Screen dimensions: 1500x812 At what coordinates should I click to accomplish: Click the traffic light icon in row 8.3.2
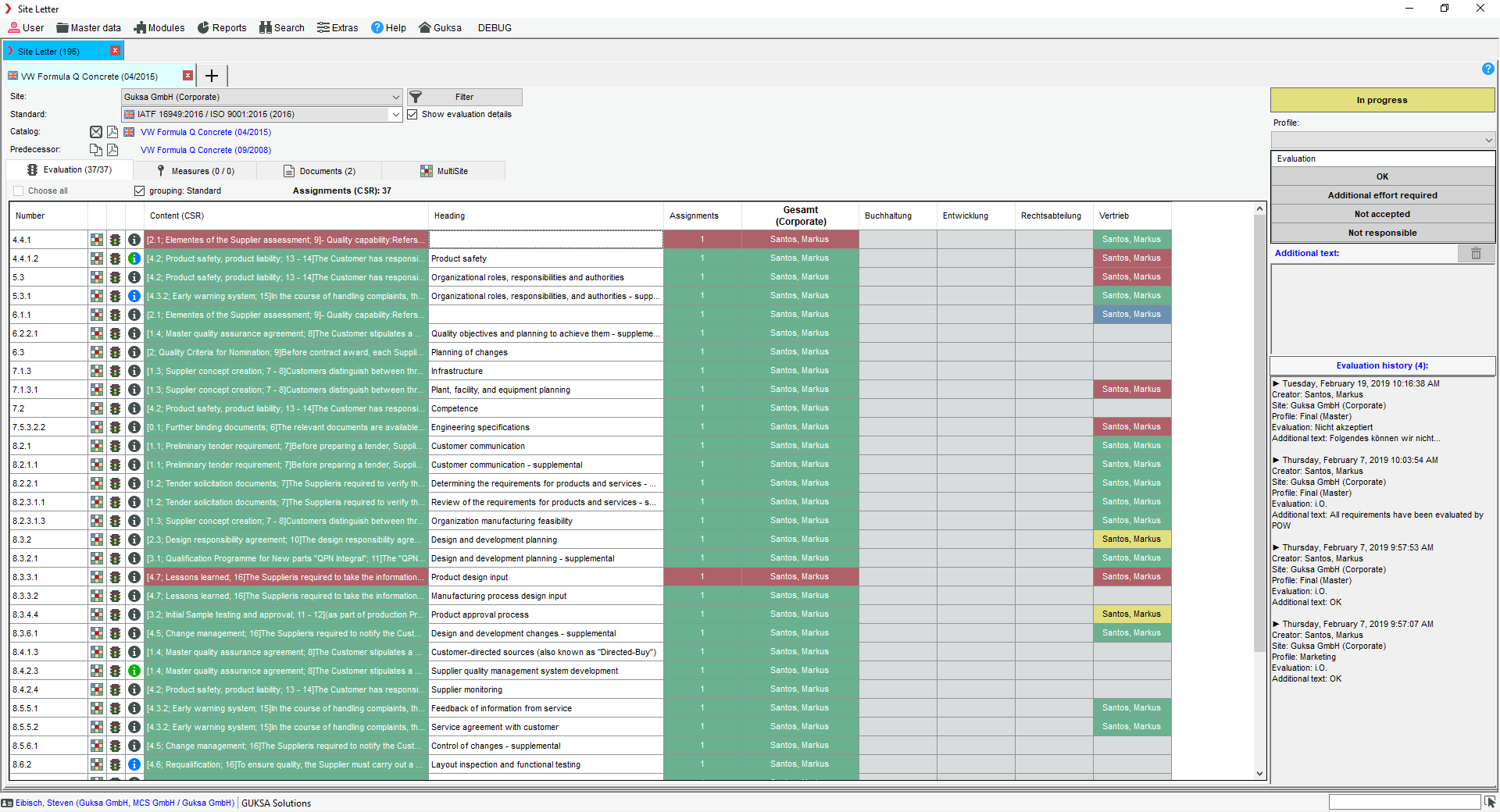[116, 540]
